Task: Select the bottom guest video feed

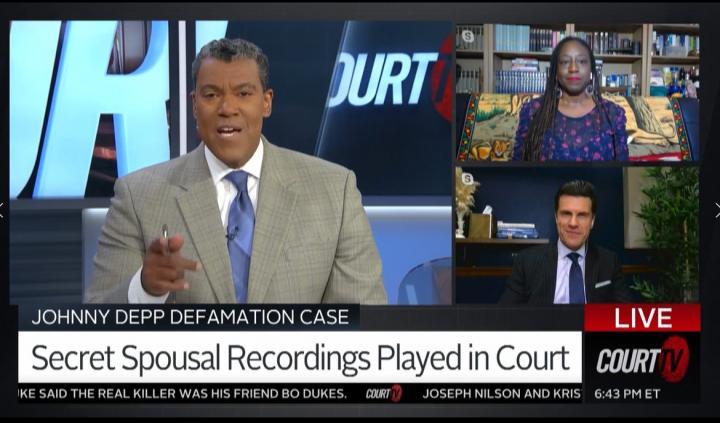Action: (x=578, y=235)
